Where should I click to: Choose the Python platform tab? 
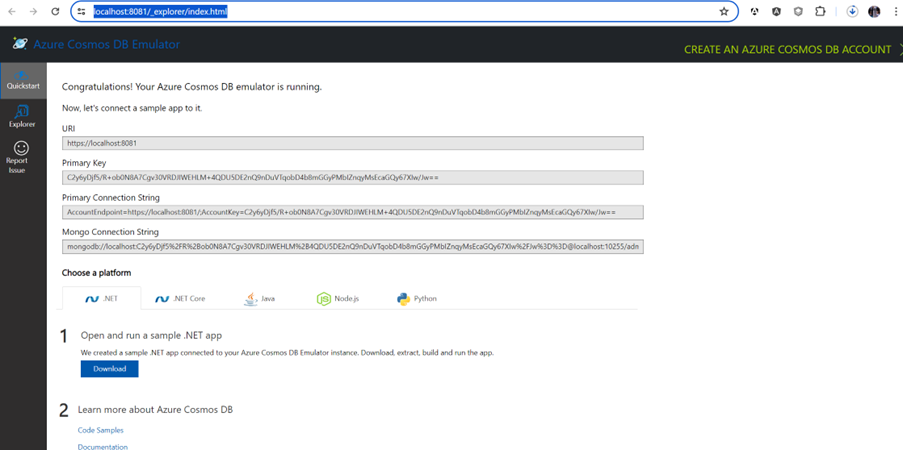pos(416,298)
